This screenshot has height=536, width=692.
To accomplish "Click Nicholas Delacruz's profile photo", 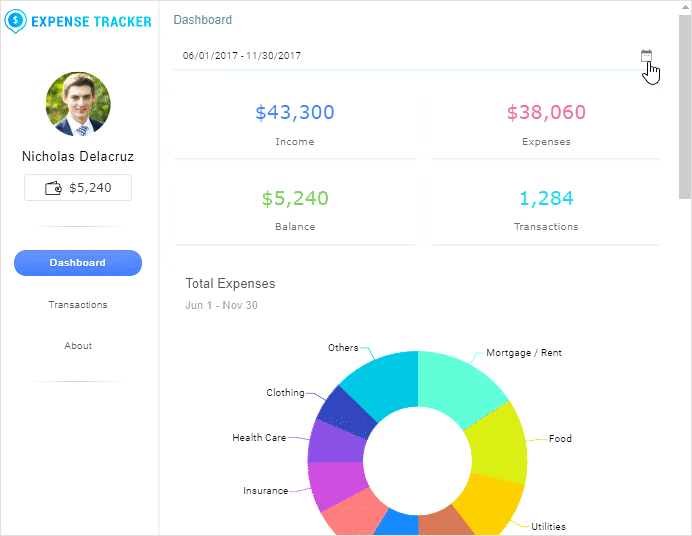I will 78,104.
